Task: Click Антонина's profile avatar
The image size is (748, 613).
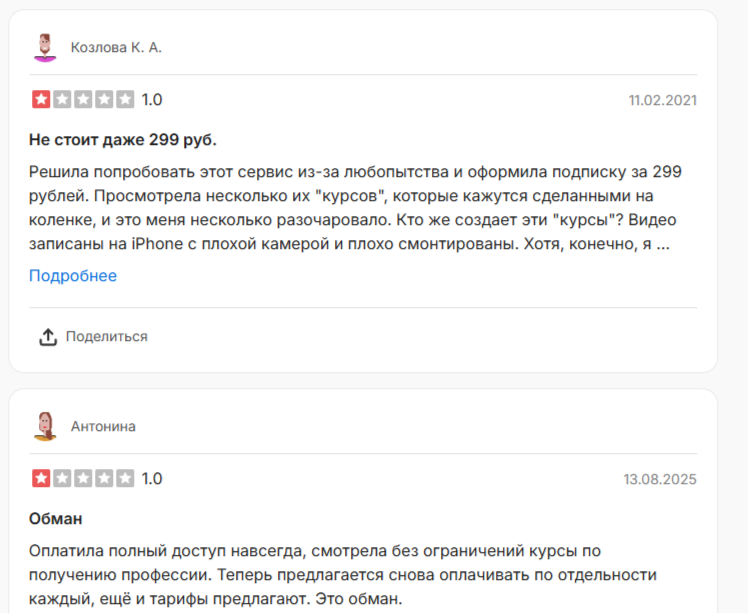Action: click(x=44, y=426)
